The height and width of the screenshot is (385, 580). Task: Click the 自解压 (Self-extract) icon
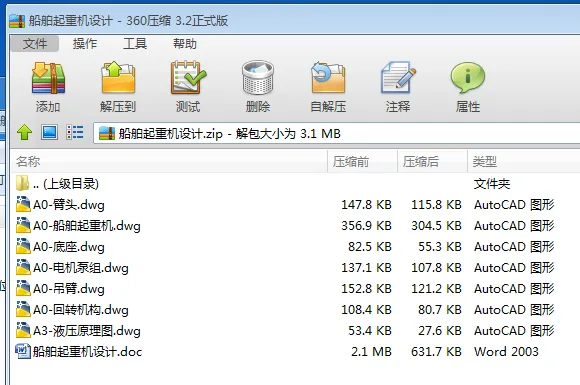(x=328, y=78)
